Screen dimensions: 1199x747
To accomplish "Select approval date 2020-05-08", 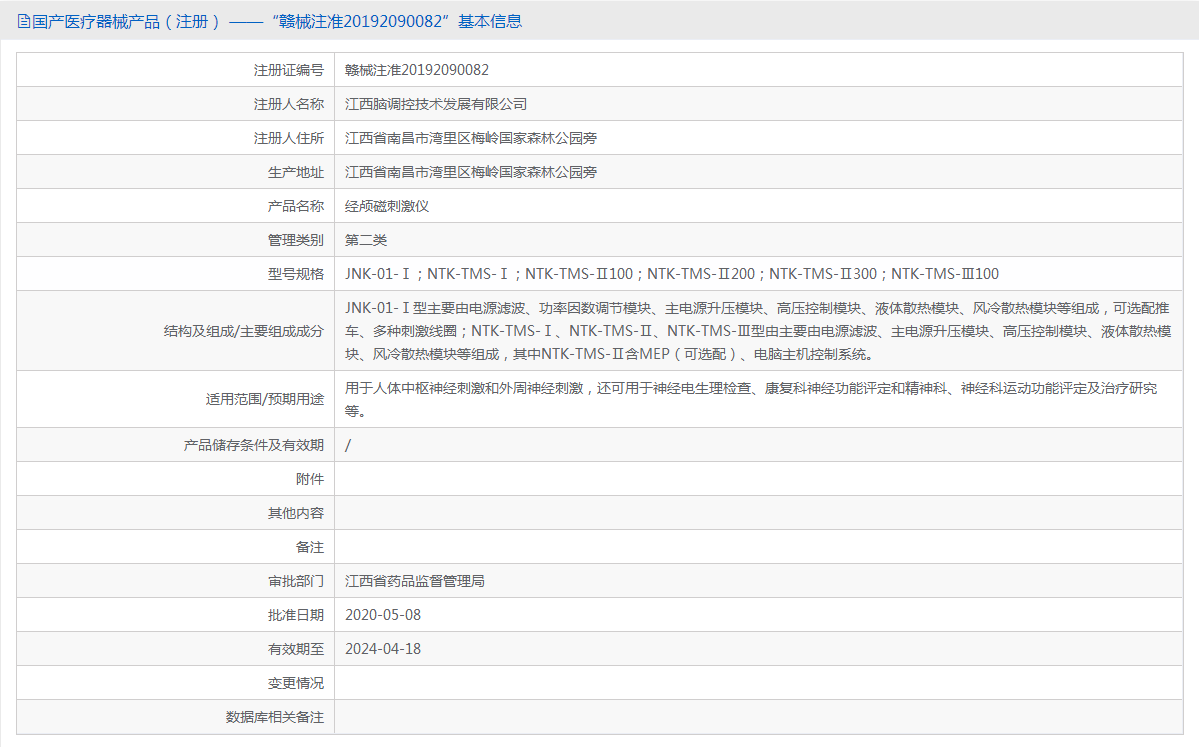I will [383, 615].
